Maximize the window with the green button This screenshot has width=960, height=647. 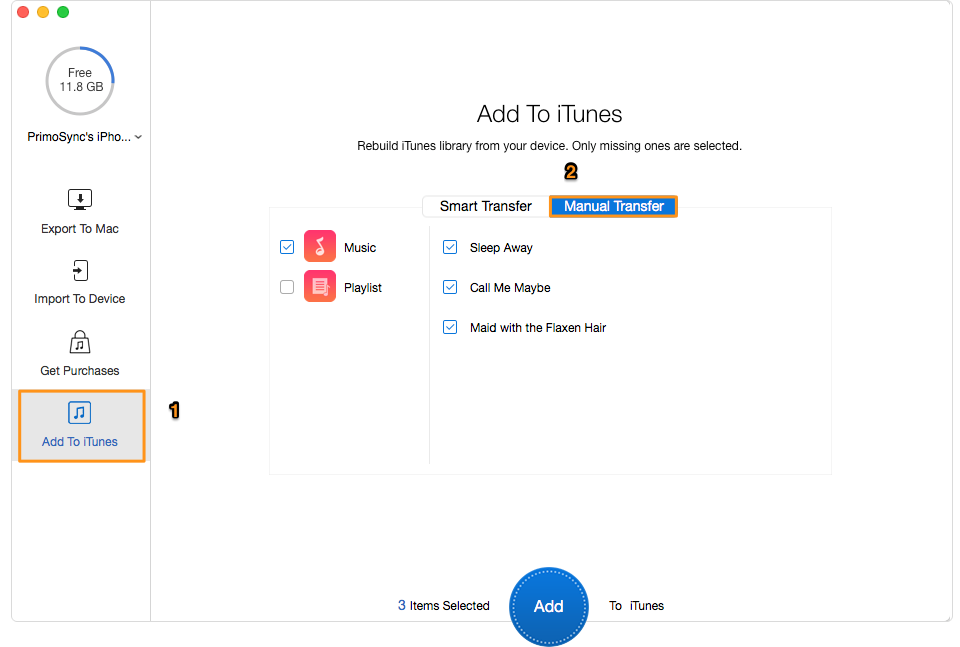coord(63,12)
